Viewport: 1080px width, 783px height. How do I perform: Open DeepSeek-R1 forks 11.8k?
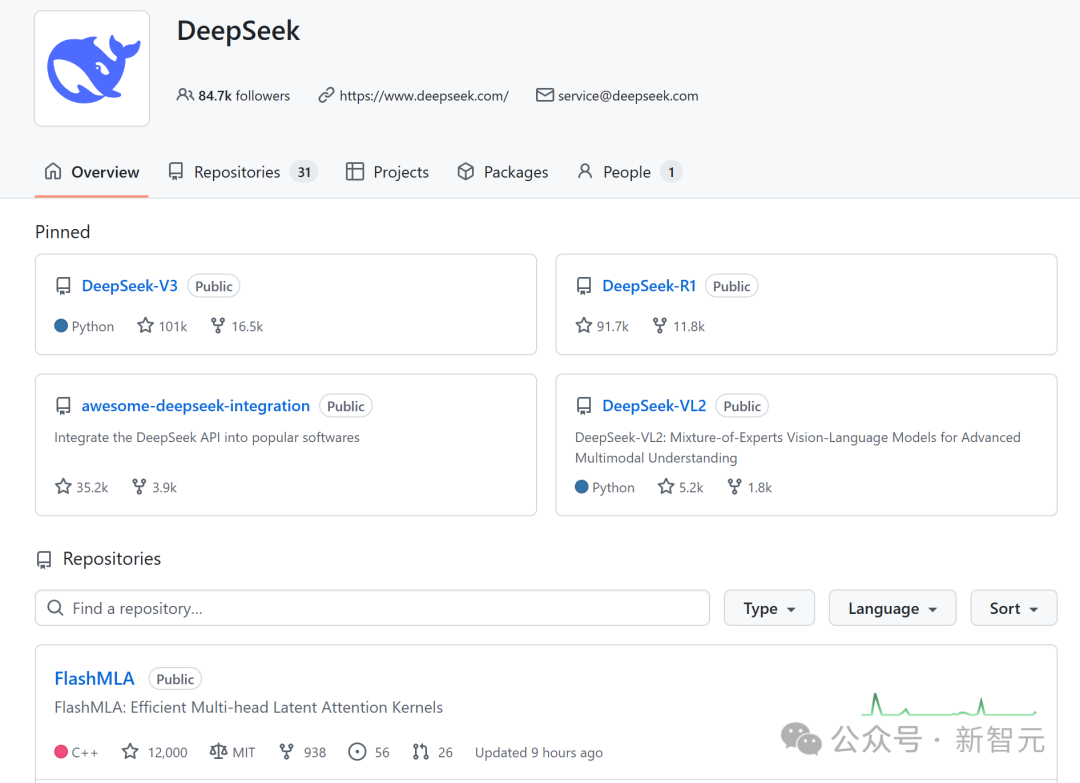(x=678, y=326)
